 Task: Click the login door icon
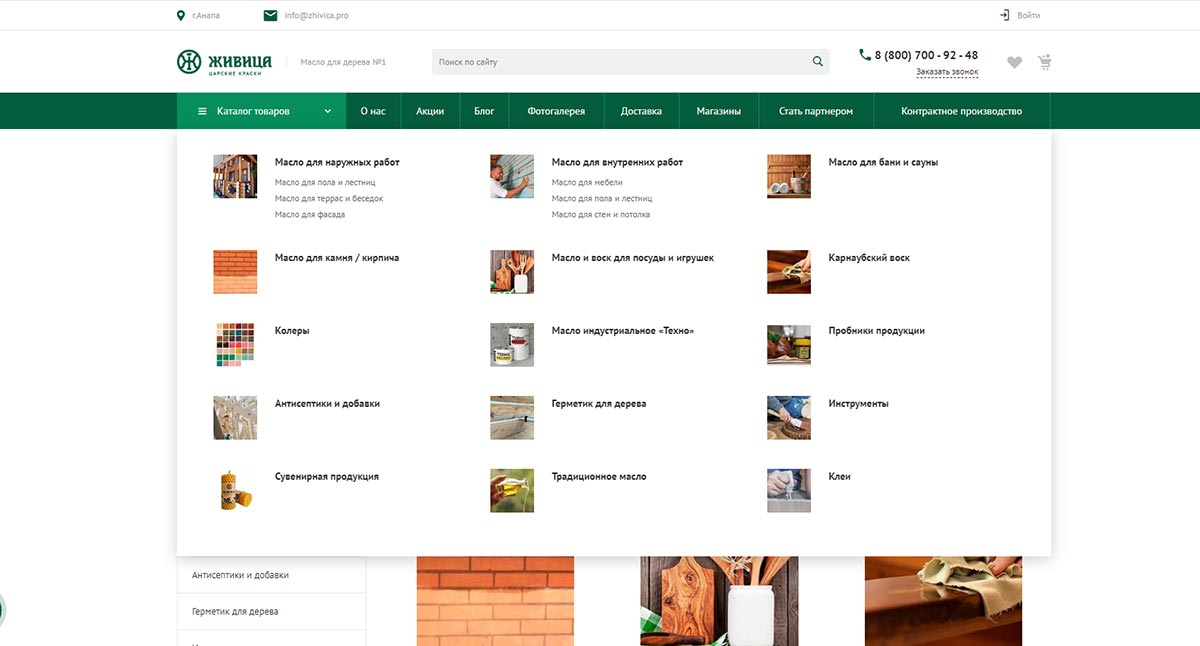(x=1005, y=15)
